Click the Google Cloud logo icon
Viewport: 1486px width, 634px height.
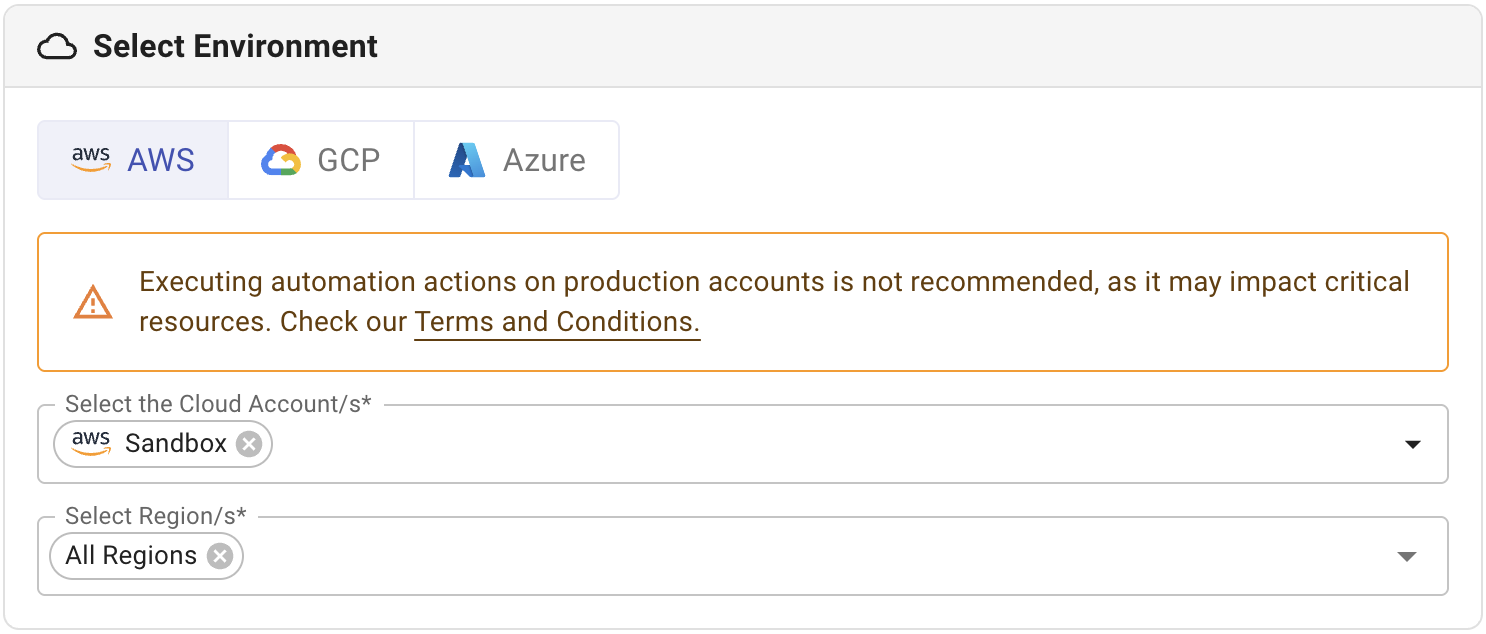tap(281, 160)
